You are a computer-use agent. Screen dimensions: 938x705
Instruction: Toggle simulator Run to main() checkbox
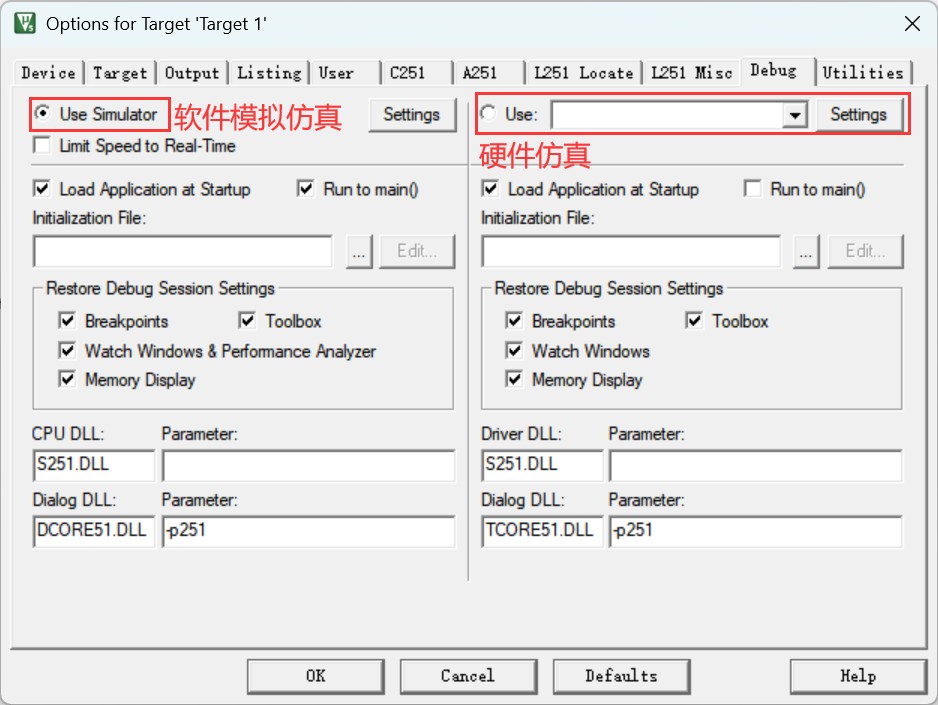click(x=305, y=189)
